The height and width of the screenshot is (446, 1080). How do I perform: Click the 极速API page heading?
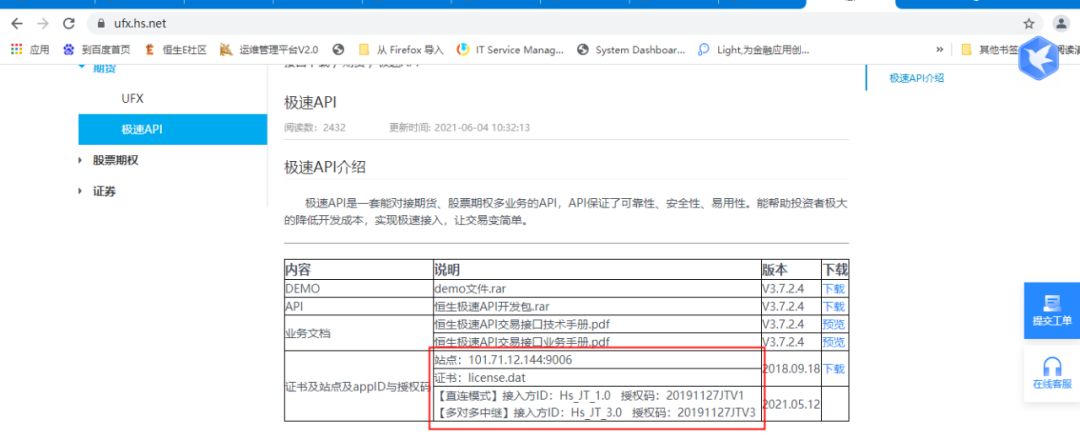click(310, 103)
